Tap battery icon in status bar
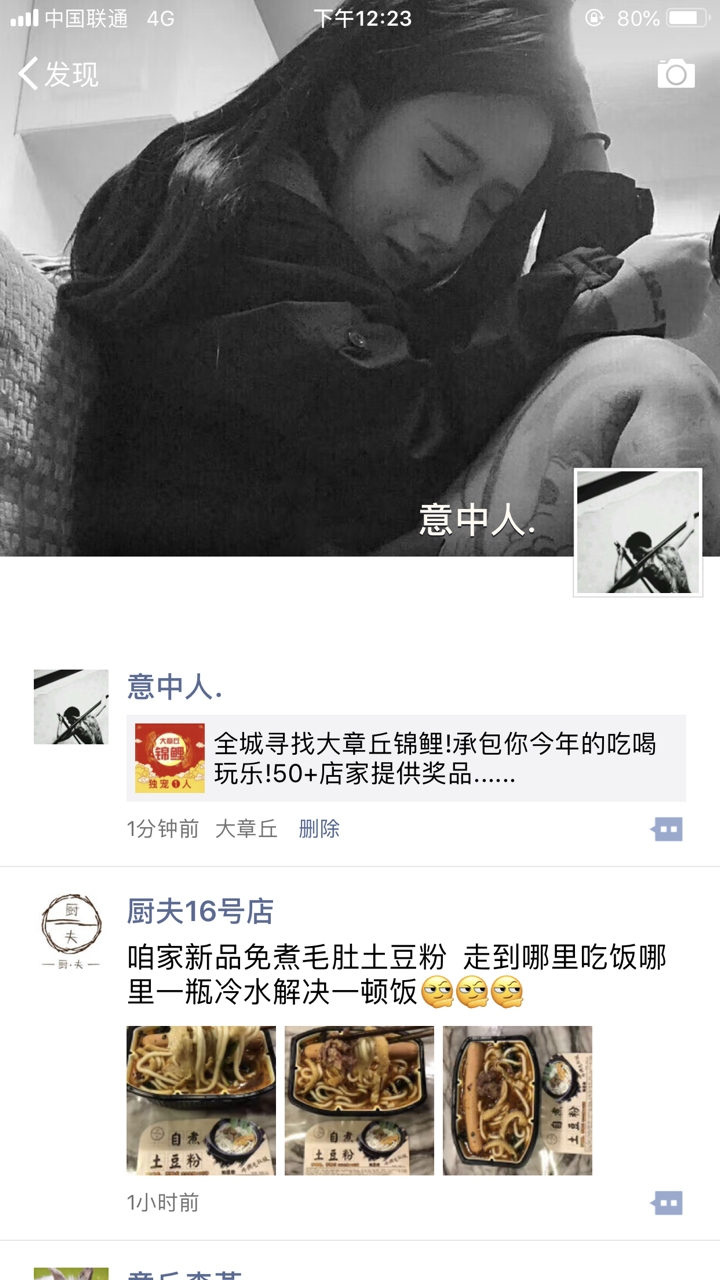Image resolution: width=720 pixels, height=1280 pixels. (x=688, y=18)
